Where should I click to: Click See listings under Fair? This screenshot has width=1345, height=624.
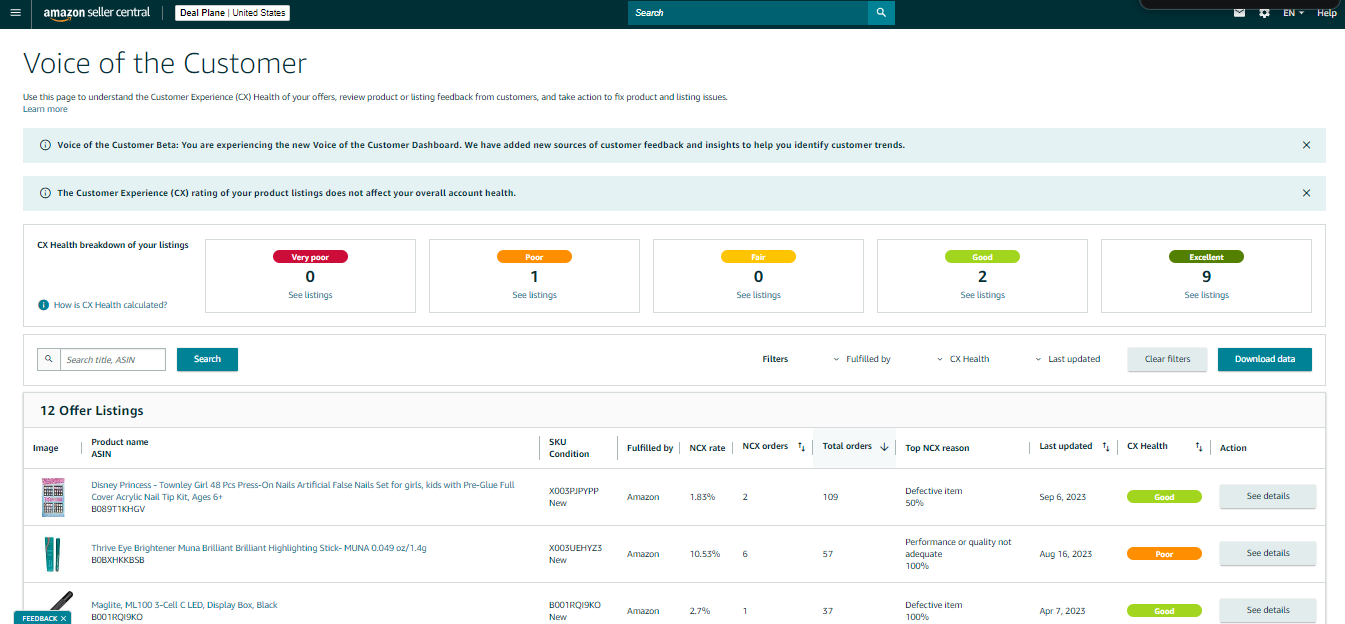pos(758,295)
